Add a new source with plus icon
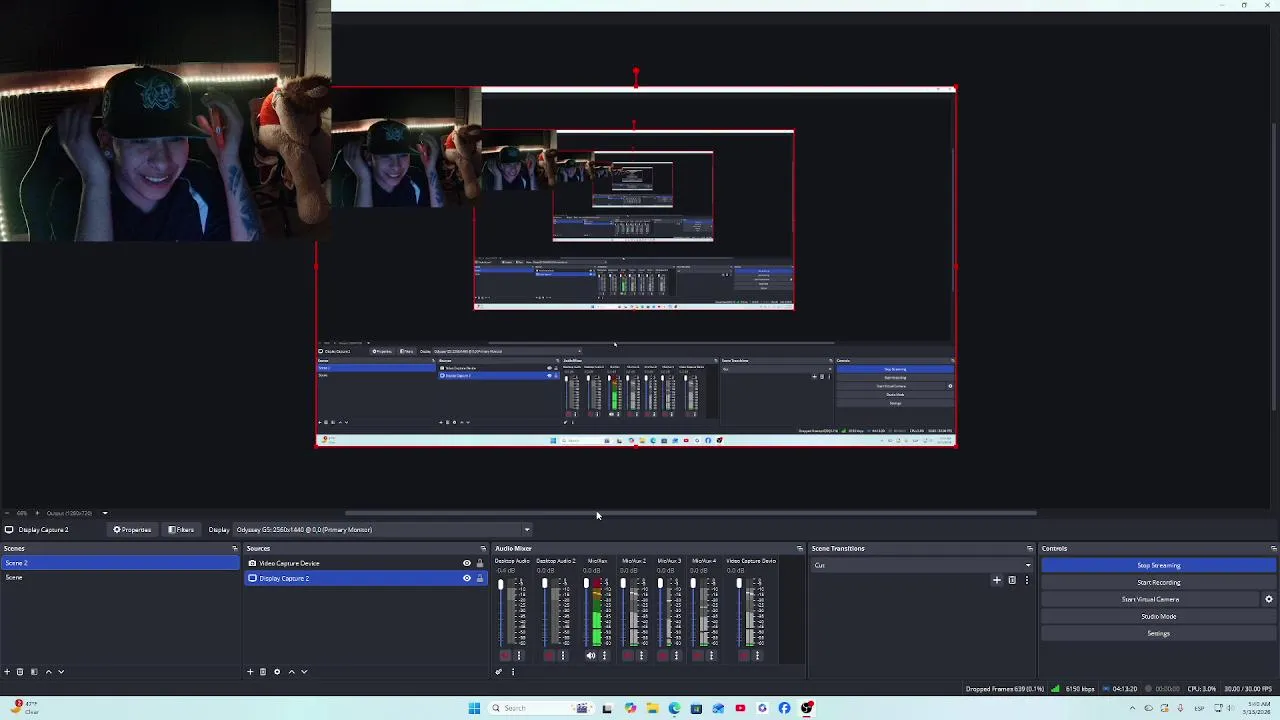1280x720 pixels. pos(250,672)
